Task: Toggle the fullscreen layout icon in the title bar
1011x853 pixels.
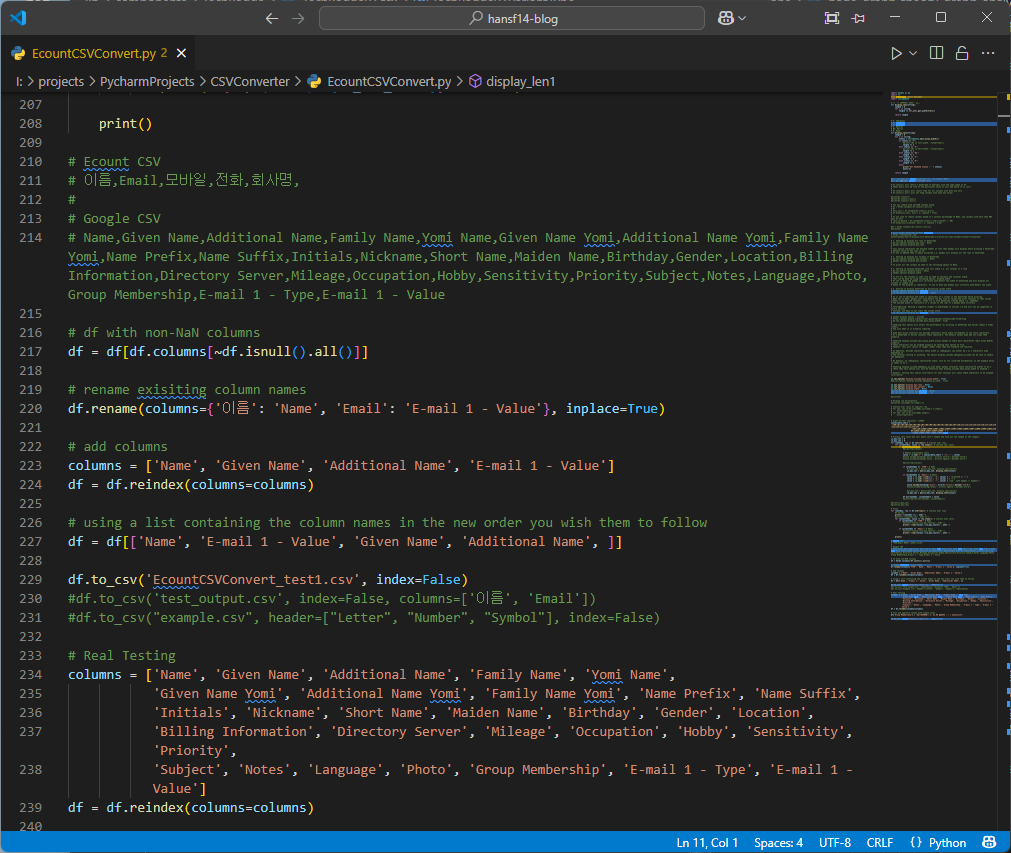Action: (831, 18)
